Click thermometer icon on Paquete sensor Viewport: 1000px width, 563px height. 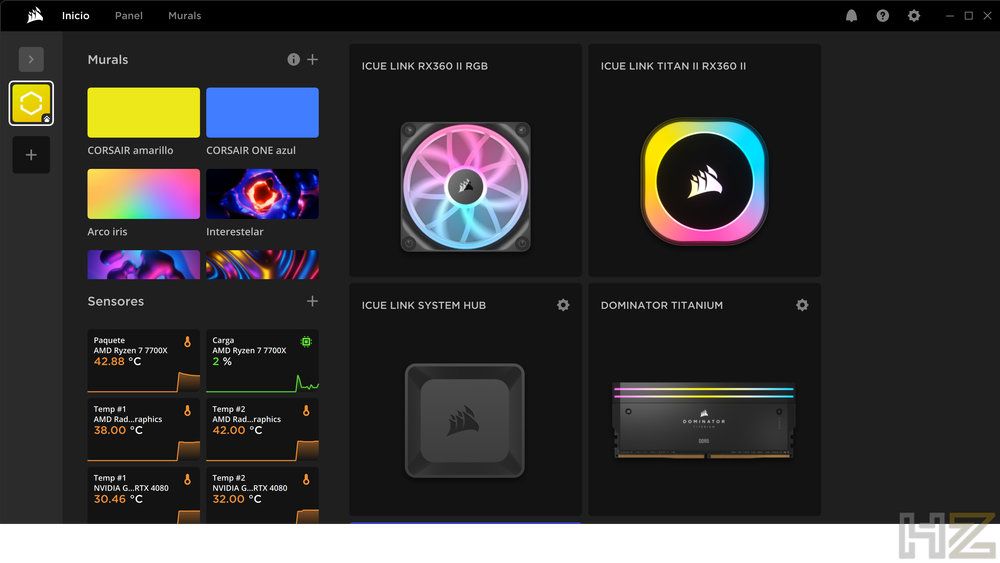[188, 342]
